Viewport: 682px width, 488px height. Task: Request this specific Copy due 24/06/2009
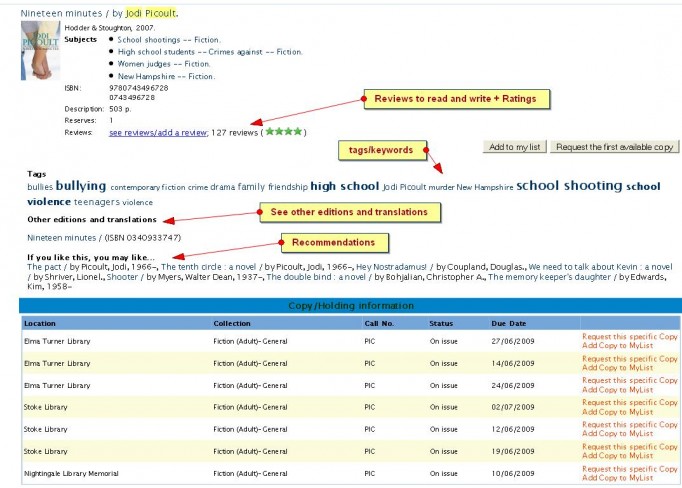tap(629, 381)
